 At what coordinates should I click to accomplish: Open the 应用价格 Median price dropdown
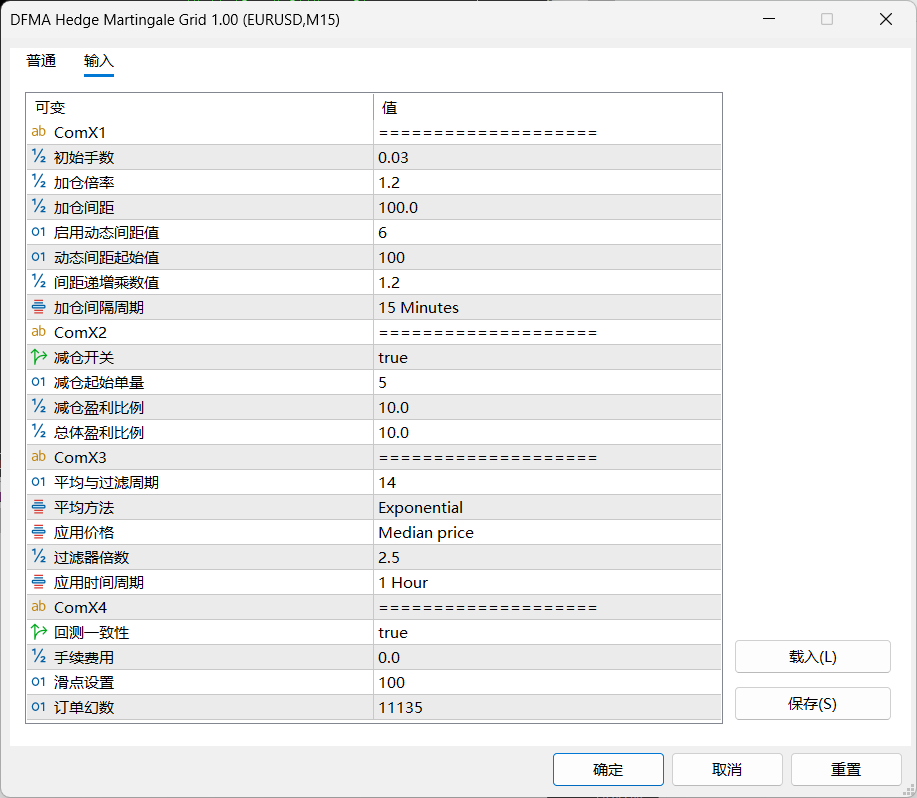[547, 533]
